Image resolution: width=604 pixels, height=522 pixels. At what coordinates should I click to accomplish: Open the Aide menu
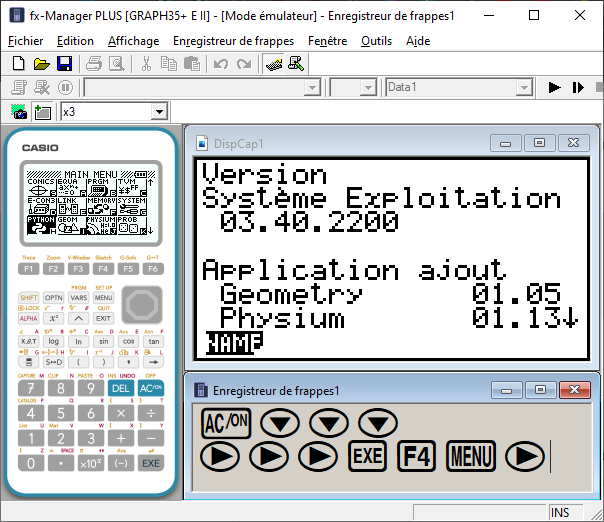[418, 41]
